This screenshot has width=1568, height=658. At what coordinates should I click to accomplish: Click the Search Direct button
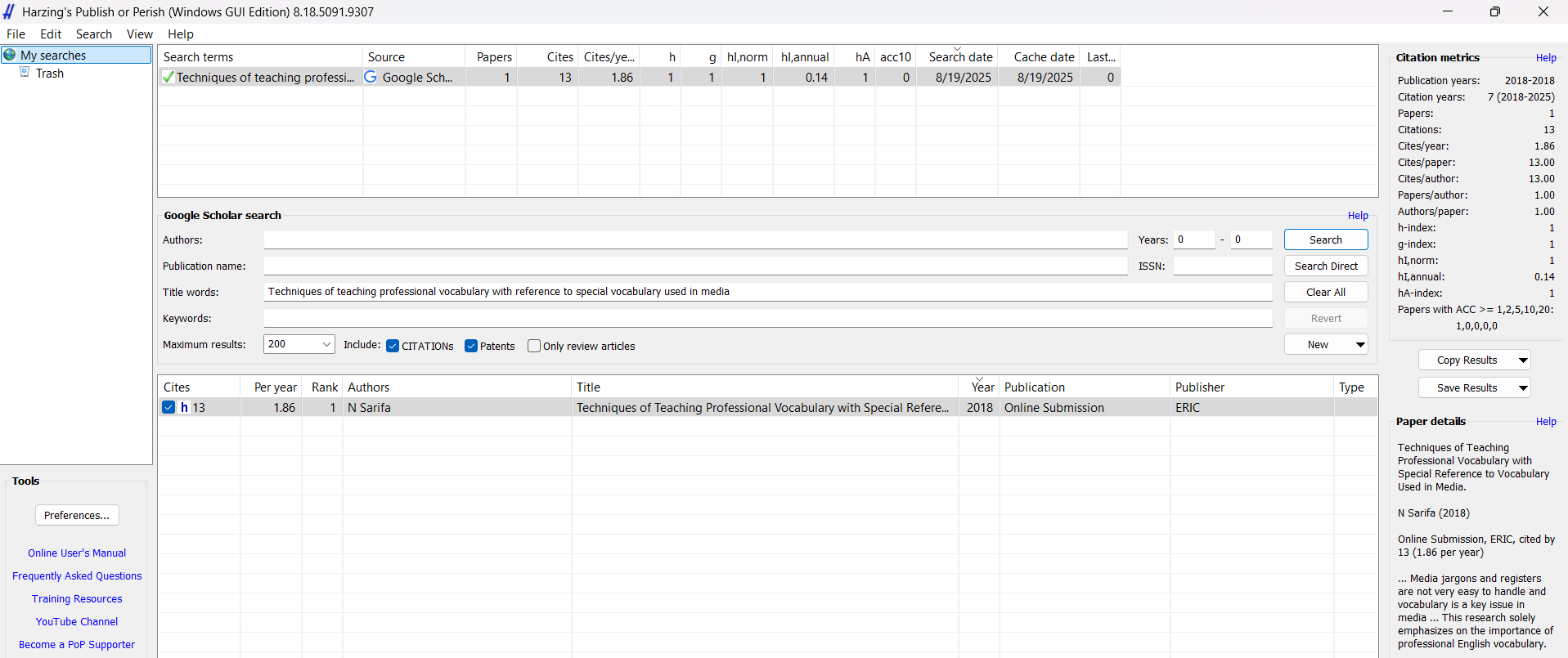[x=1326, y=266]
